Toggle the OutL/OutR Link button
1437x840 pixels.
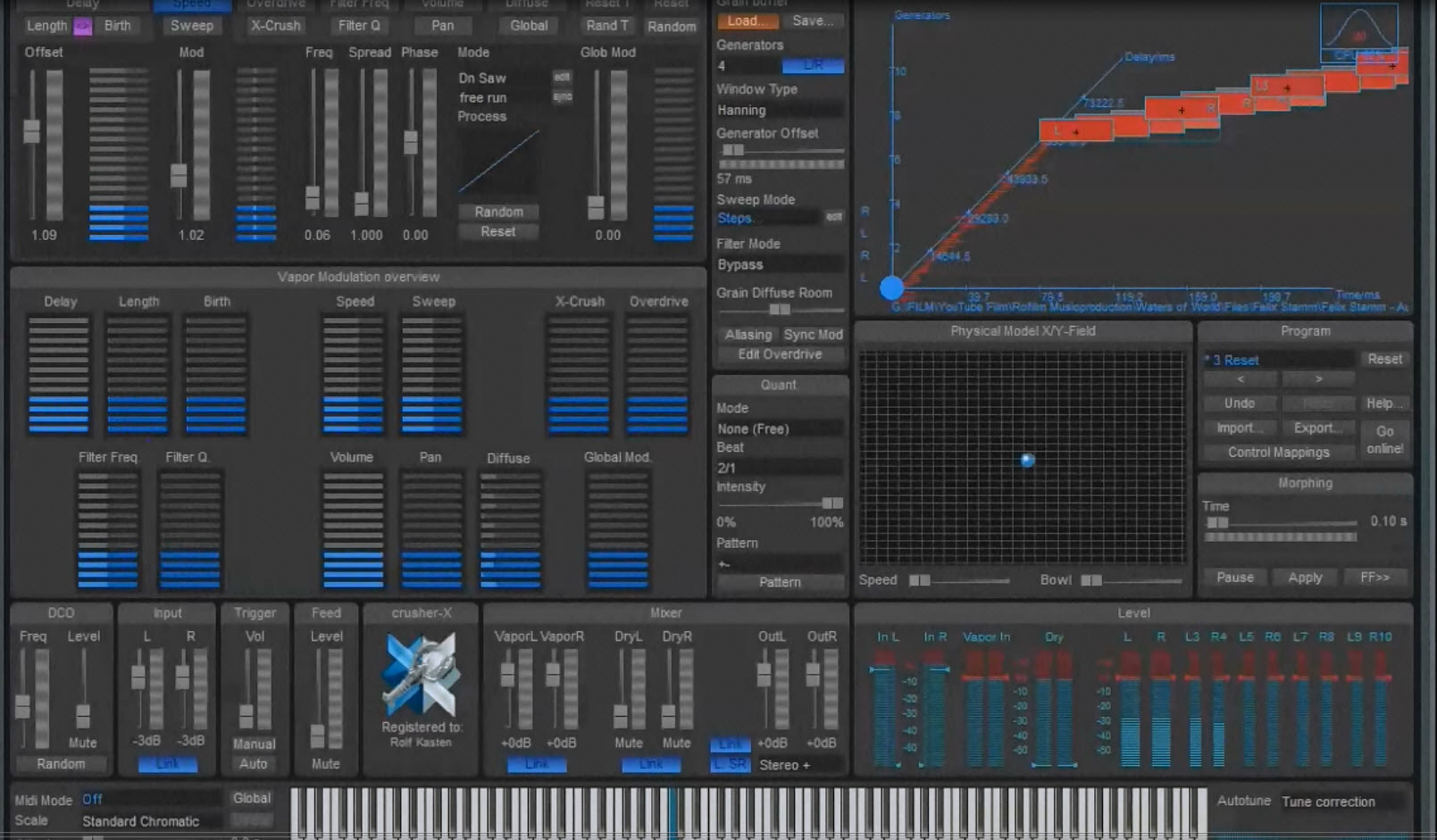[730, 744]
